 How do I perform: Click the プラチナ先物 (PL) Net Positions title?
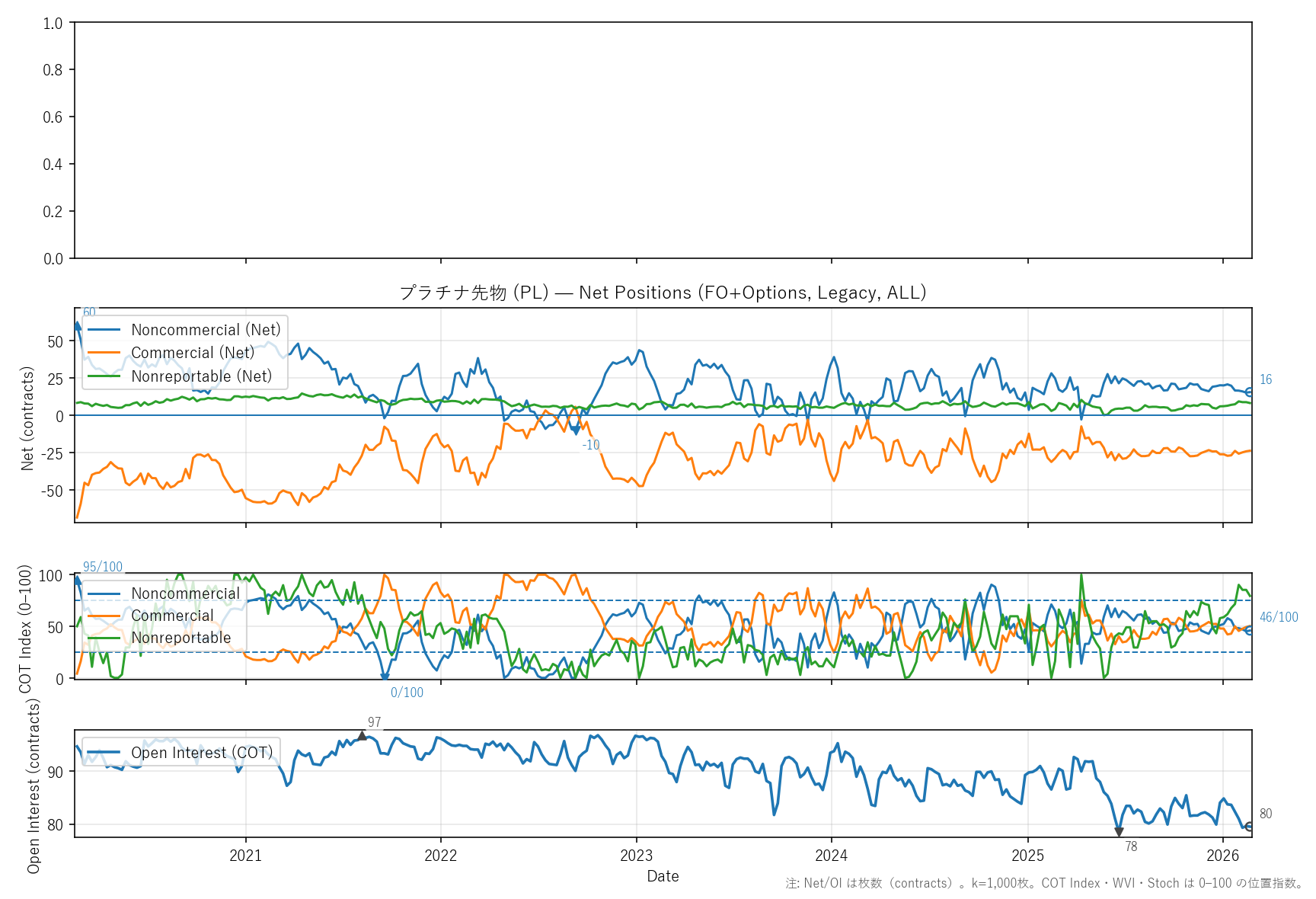(x=663, y=293)
